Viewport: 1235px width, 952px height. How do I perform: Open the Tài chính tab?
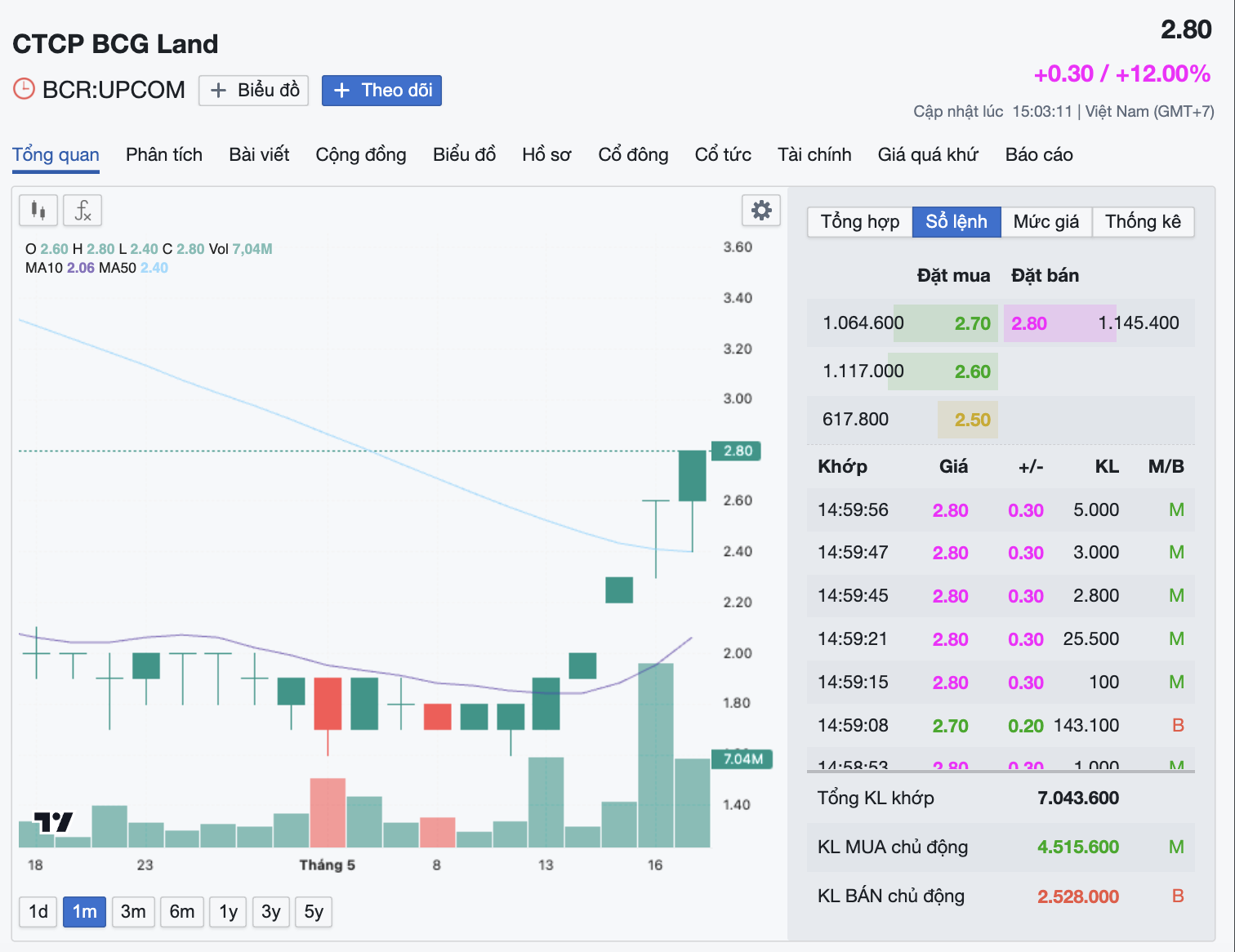coord(814,154)
